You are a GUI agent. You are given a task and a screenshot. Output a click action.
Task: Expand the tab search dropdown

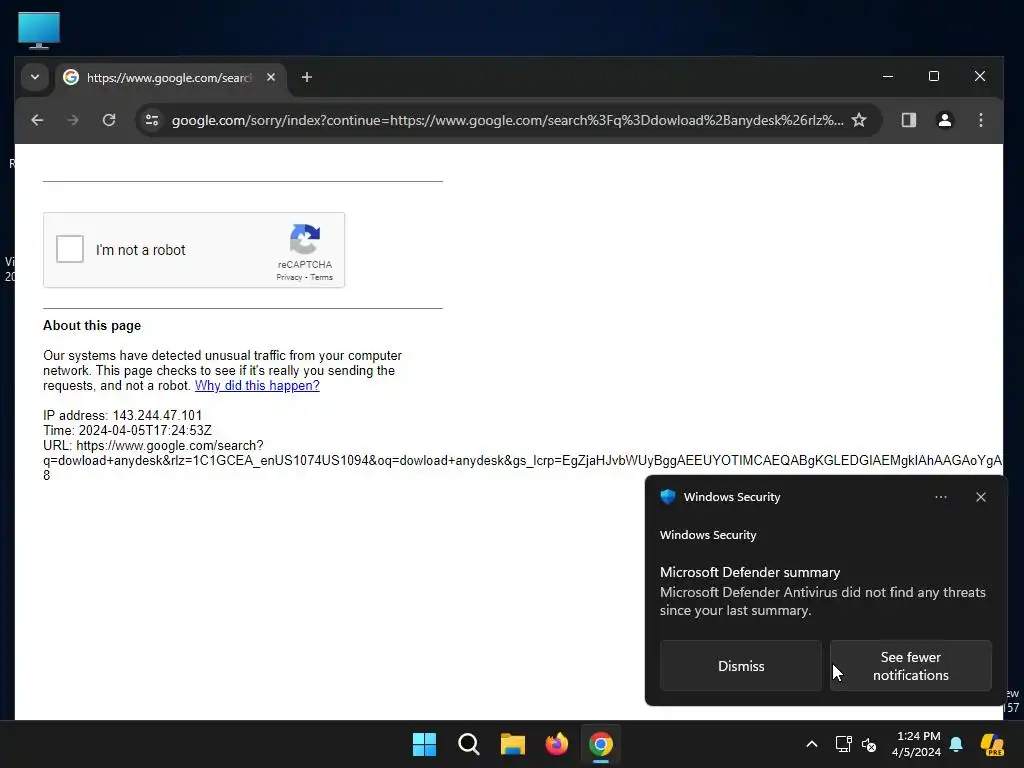pyautogui.click(x=35, y=77)
